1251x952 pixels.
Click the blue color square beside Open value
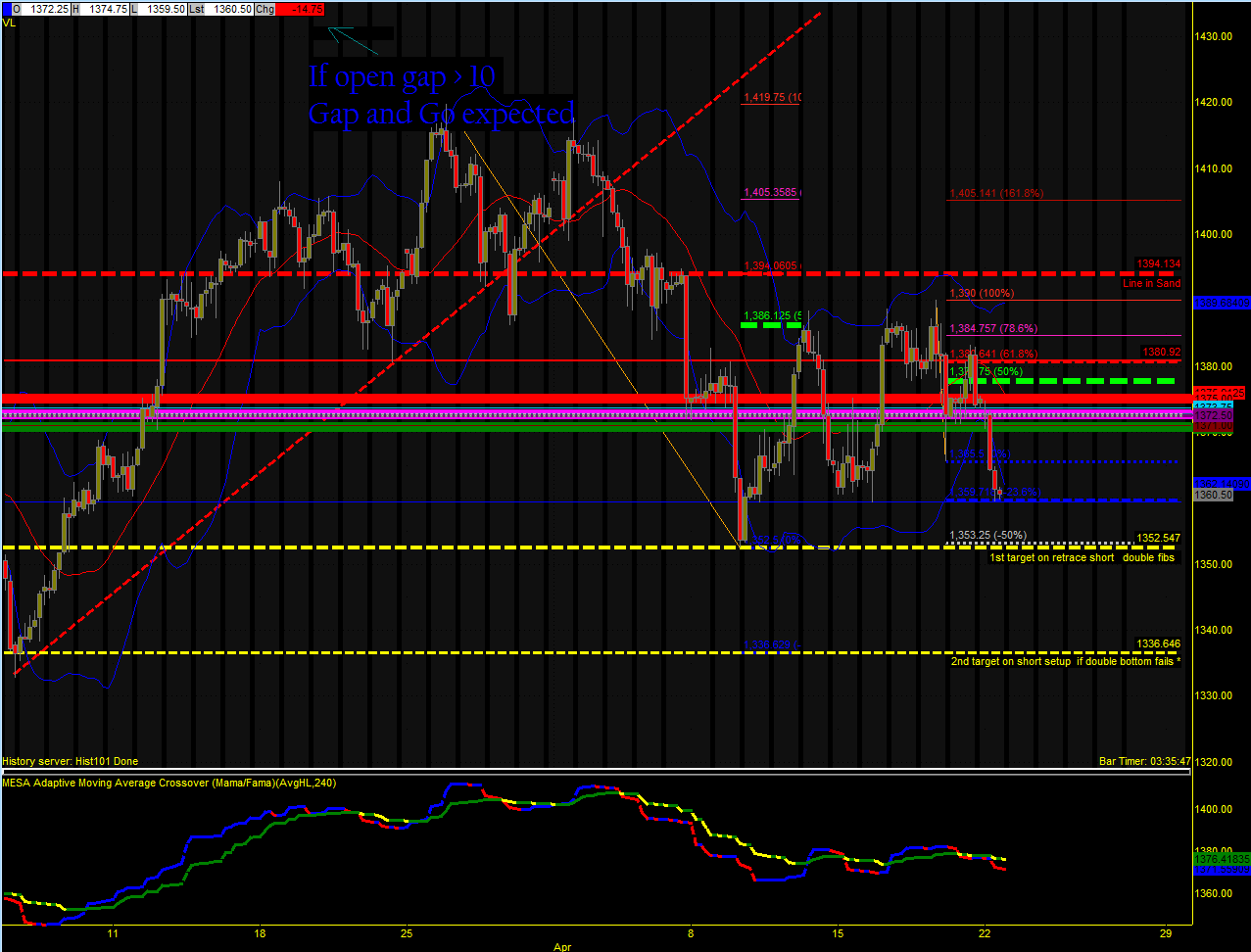pos(7,8)
